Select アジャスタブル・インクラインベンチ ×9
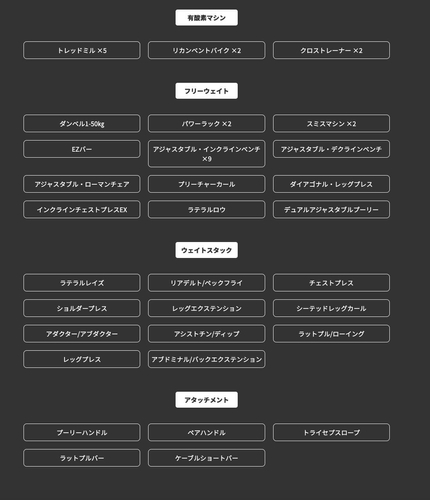The height and width of the screenshot is (500, 430). coord(206,154)
